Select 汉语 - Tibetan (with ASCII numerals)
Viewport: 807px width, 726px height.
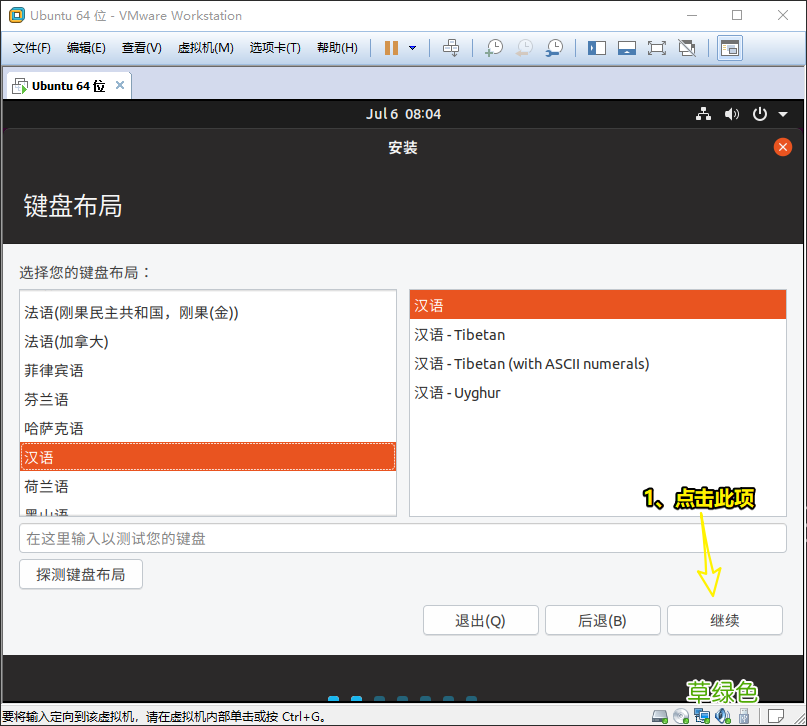(x=598, y=364)
